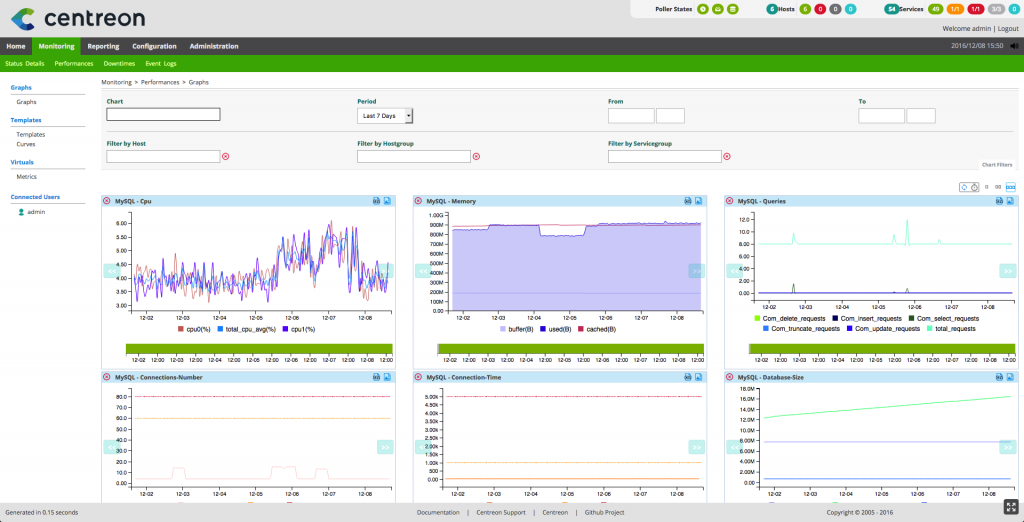This screenshot has height=522, width=1024.
Task: Switch to three-column chart layout
Action: click(1011, 187)
